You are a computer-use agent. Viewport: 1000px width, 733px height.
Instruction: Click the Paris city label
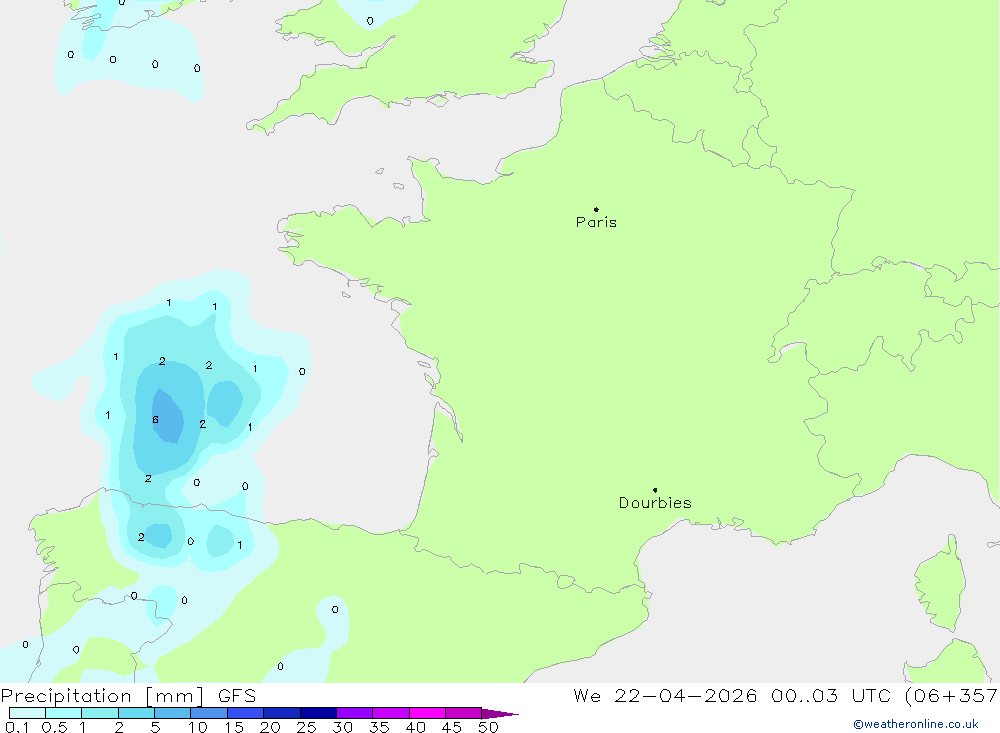596,222
